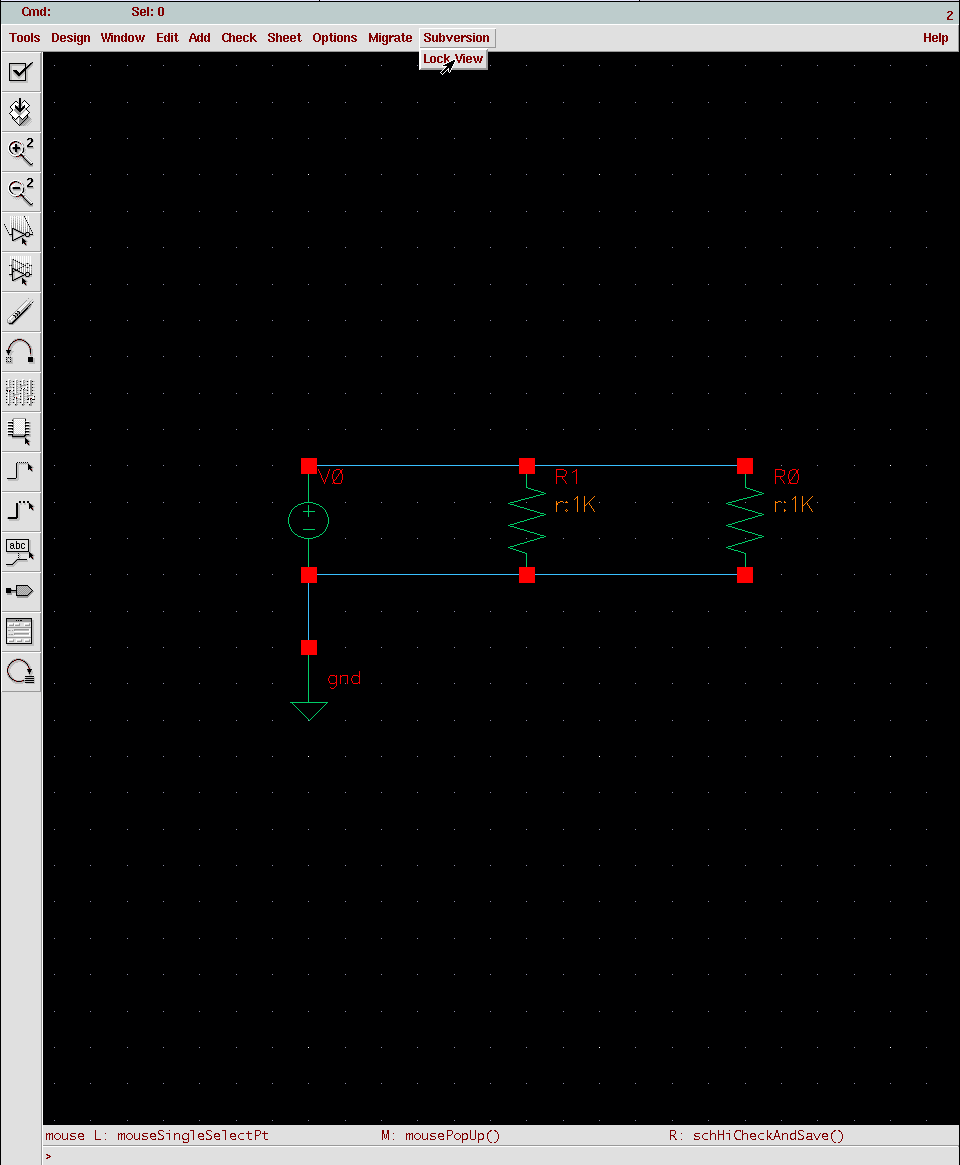Click the red bottom terminal of R1

click(x=527, y=575)
